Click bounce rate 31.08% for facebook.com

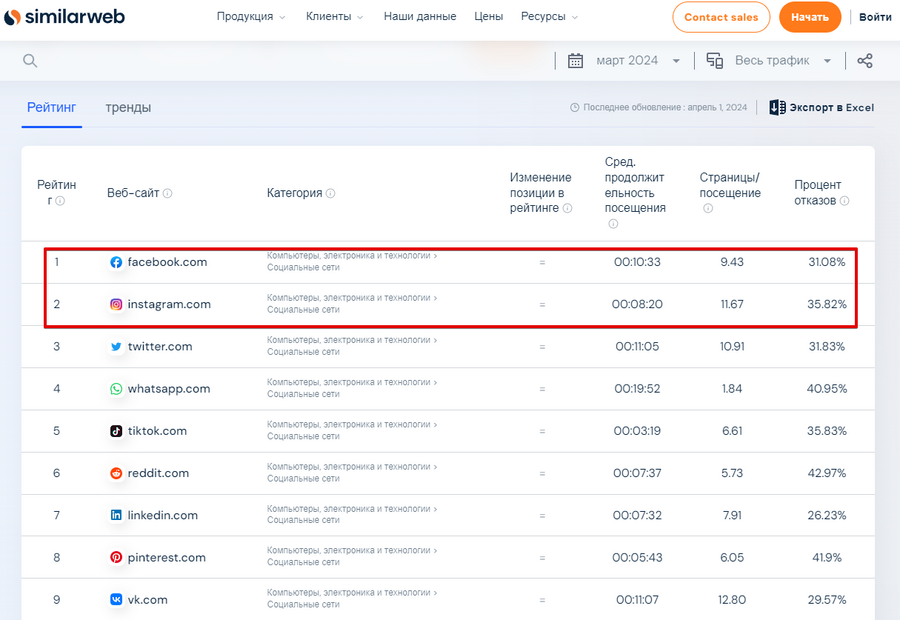[827, 262]
